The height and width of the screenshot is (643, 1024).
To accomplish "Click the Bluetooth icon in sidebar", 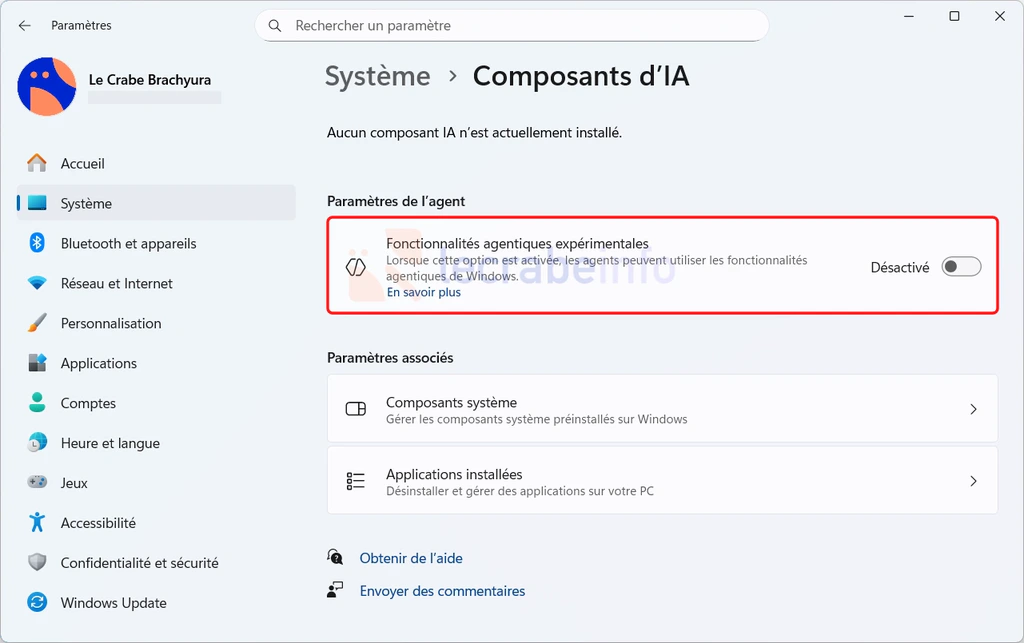I will point(37,243).
